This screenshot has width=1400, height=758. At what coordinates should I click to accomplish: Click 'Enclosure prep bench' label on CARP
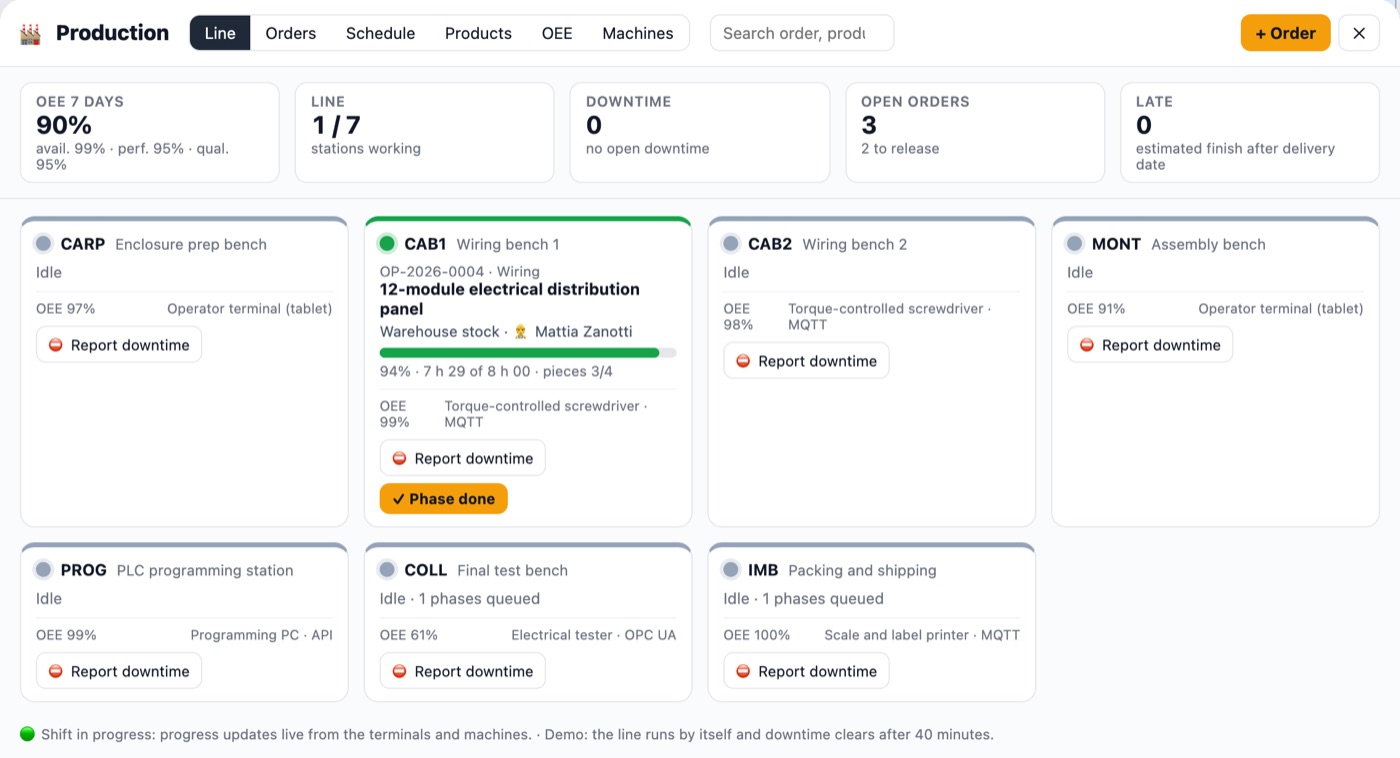tap(191, 244)
